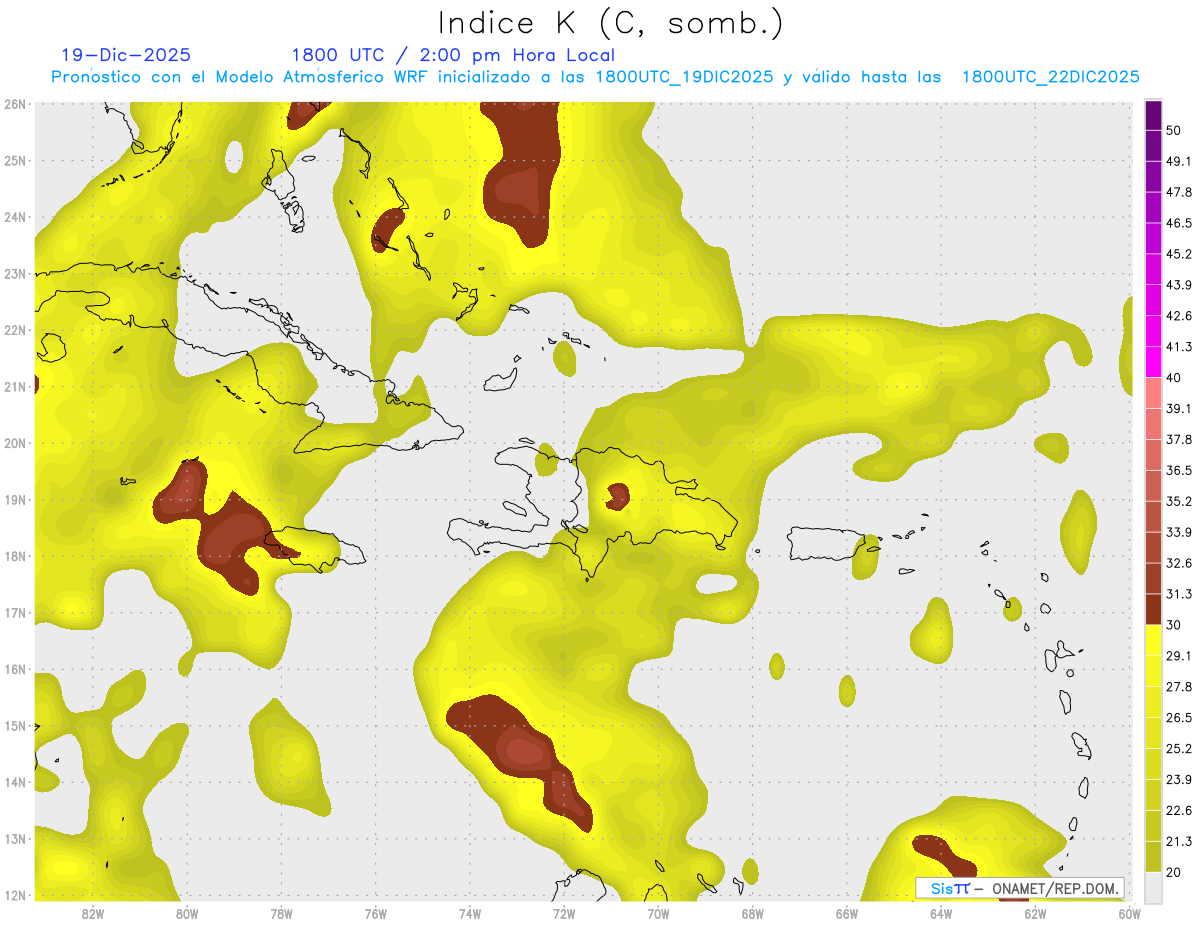Select the 68W longitude label
Image resolution: width=1200 pixels, height=927 pixels.
(x=753, y=913)
